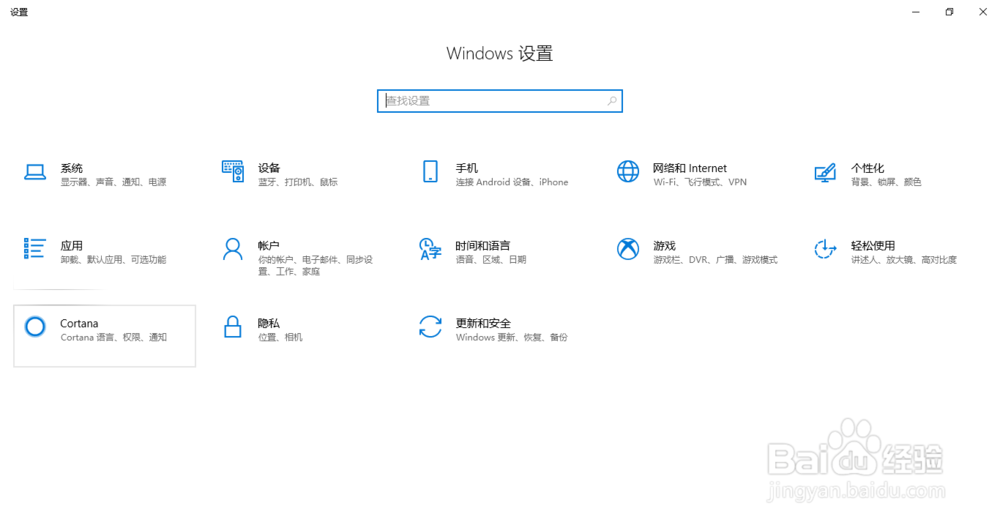Click description Windows 更新、恢复、备份

(x=511, y=337)
